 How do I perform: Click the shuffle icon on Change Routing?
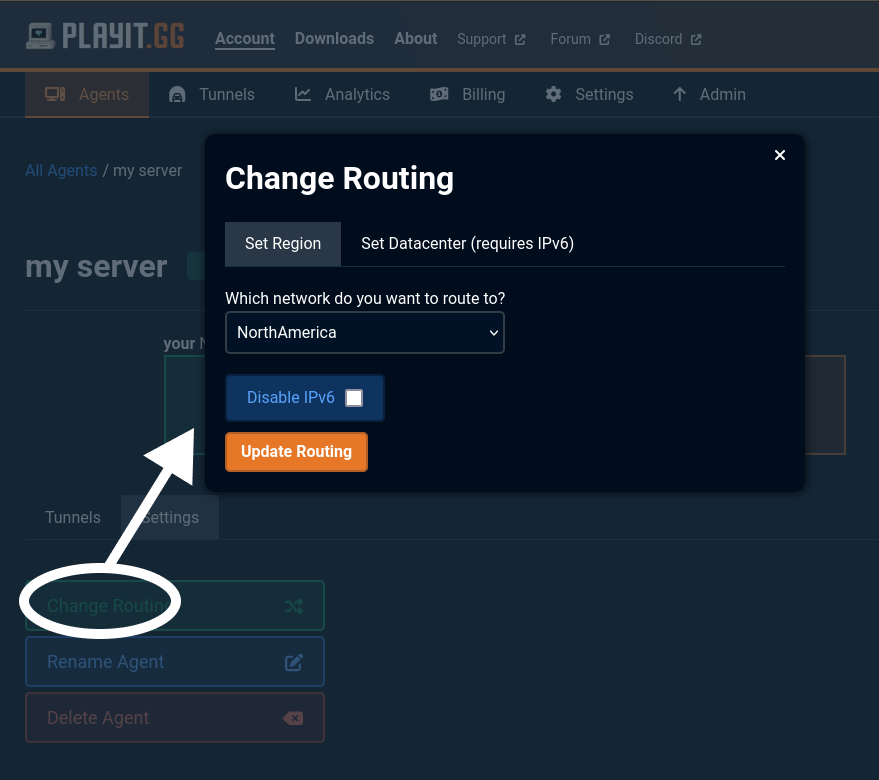click(x=293, y=605)
